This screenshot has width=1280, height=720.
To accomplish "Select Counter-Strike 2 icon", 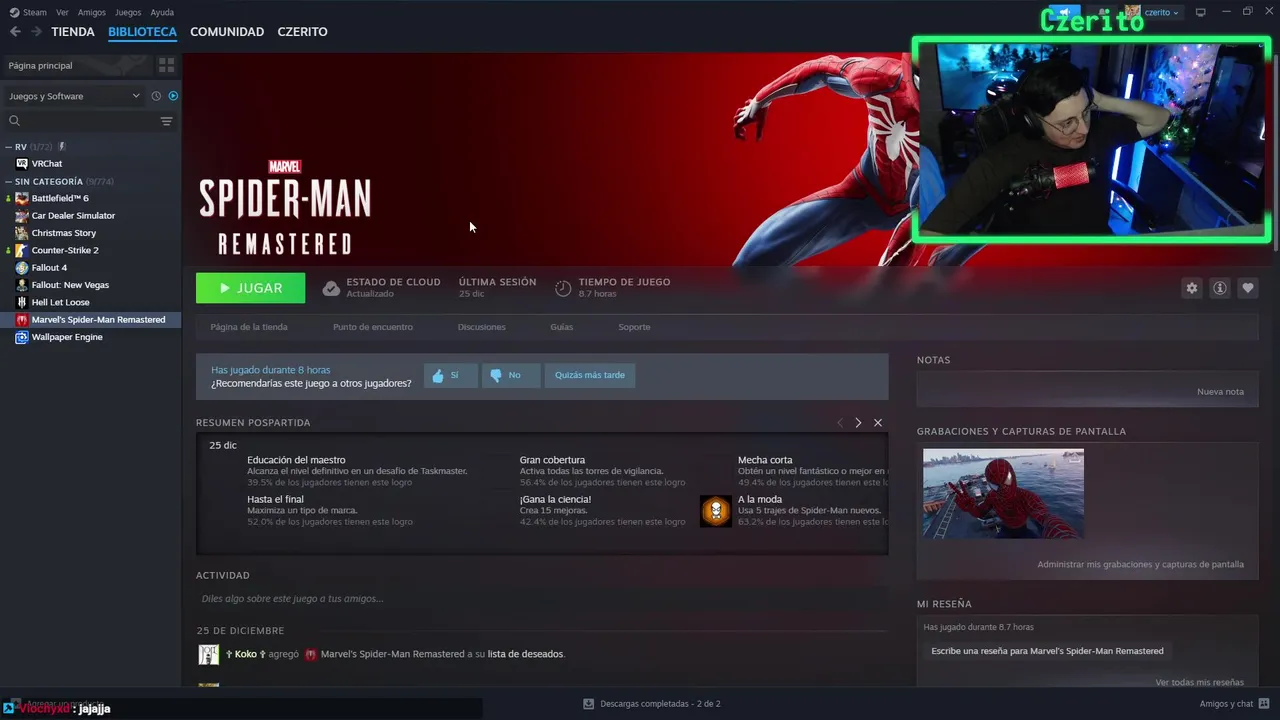I will 22,250.
